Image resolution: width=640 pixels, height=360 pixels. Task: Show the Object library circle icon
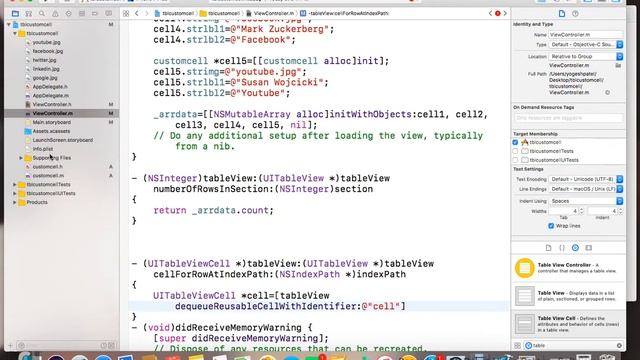[575, 248]
